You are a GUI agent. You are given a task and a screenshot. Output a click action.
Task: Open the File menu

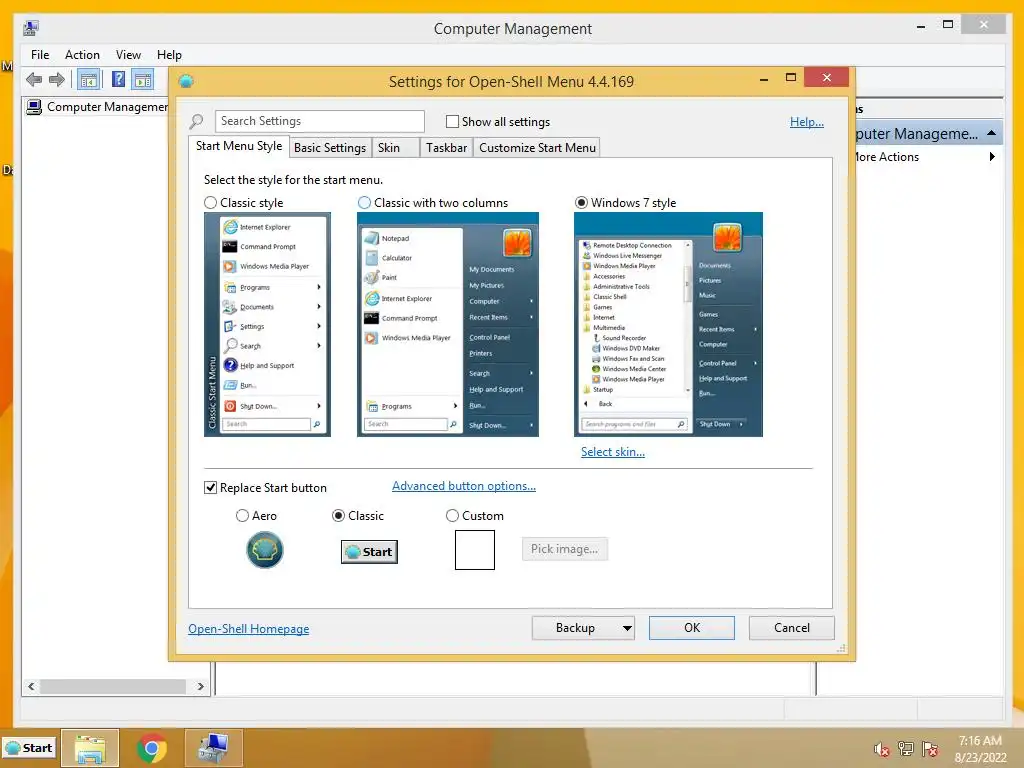tap(40, 55)
